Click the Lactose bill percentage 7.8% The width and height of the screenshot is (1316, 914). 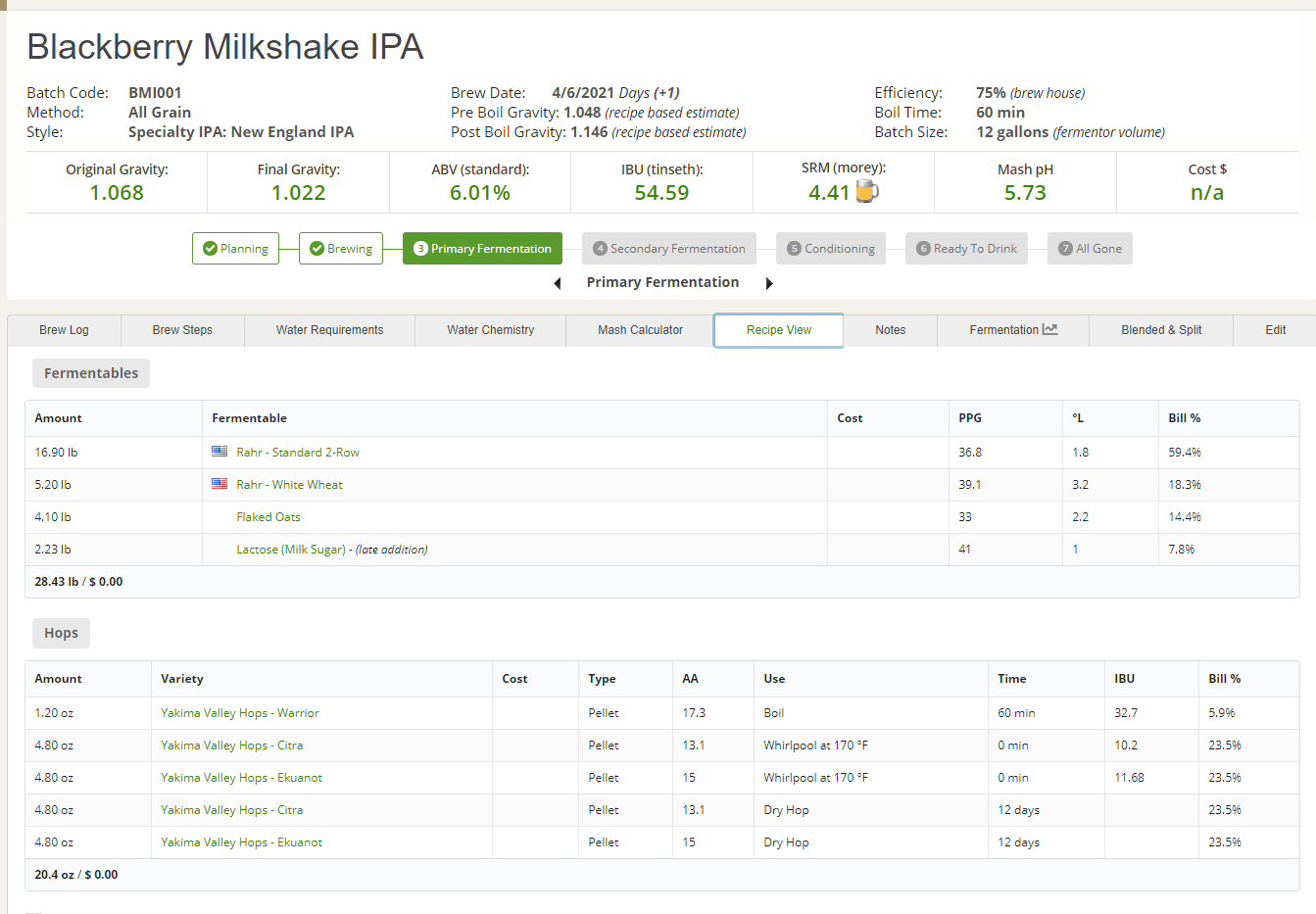1182,550
